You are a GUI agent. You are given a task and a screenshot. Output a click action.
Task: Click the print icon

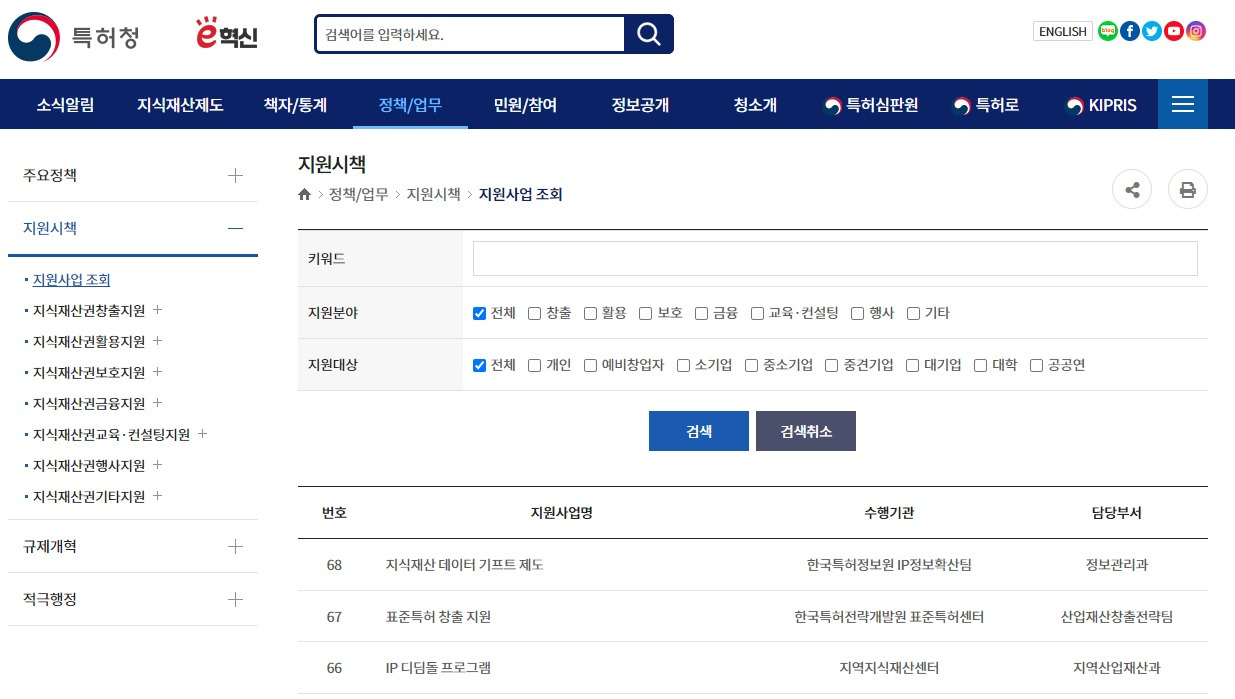click(x=1187, y=189)
